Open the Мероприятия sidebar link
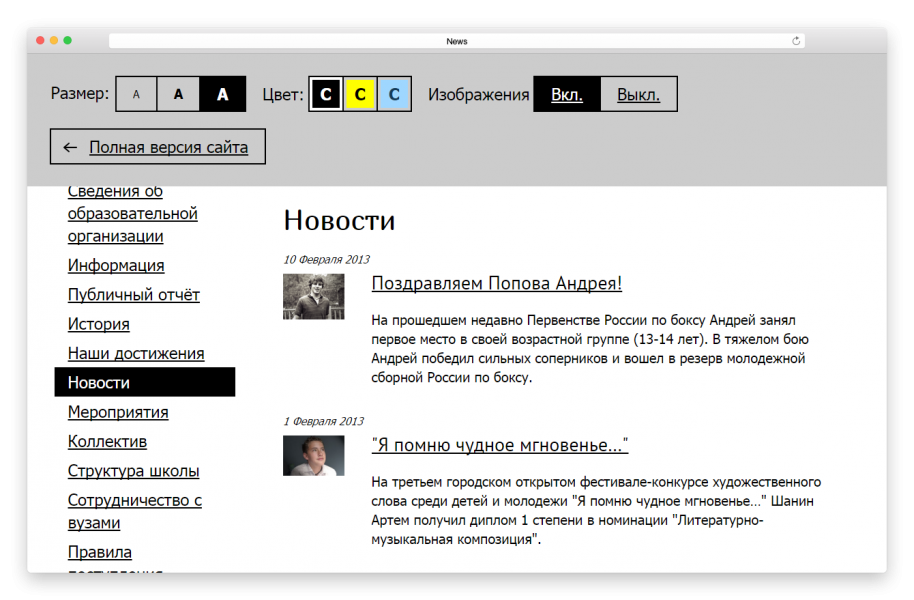The height and width of the screenshot is (600, 914). click(118, 412)
